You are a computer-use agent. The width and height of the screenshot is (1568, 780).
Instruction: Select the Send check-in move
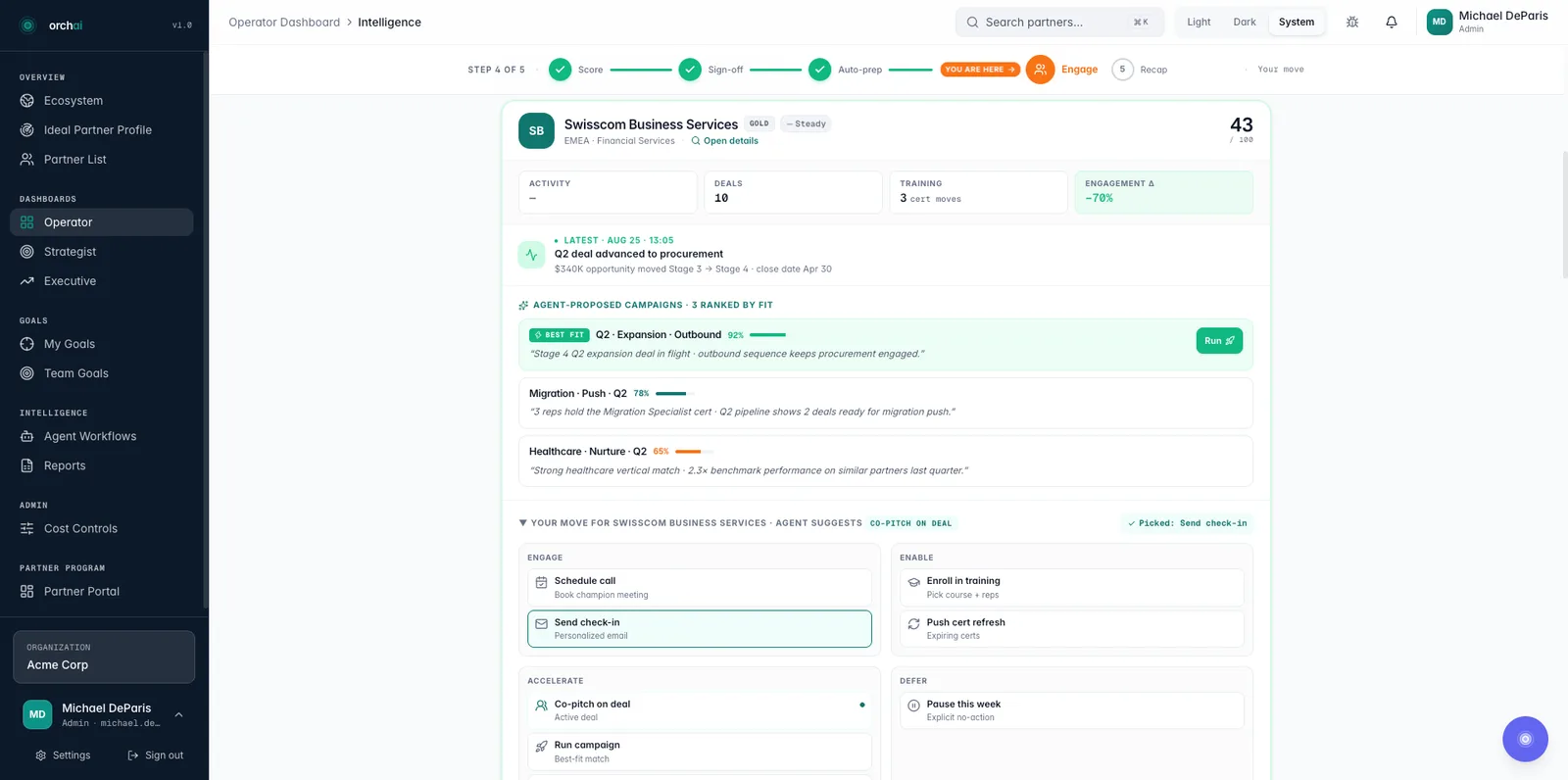point(700,629)
